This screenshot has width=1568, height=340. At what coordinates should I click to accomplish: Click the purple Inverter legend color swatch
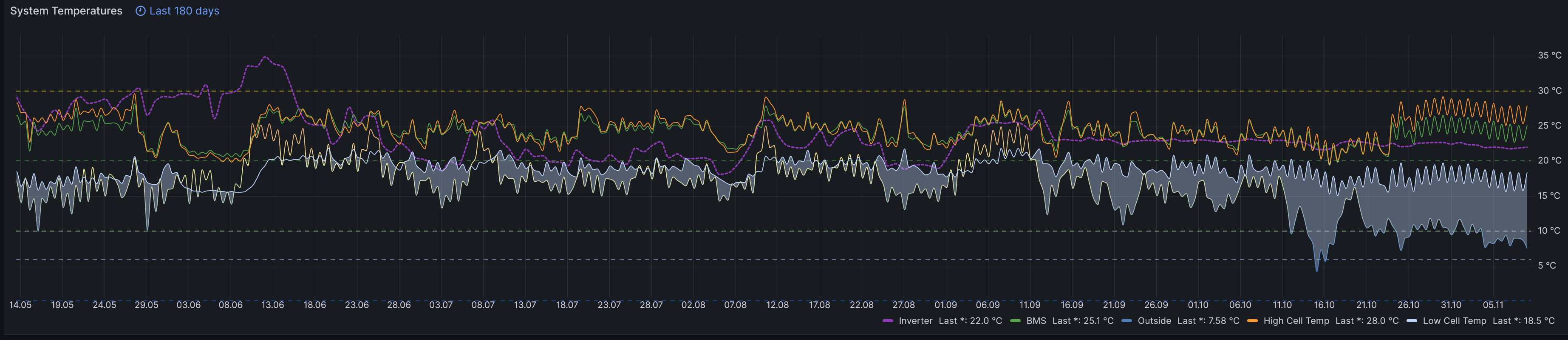pos(888,321)
